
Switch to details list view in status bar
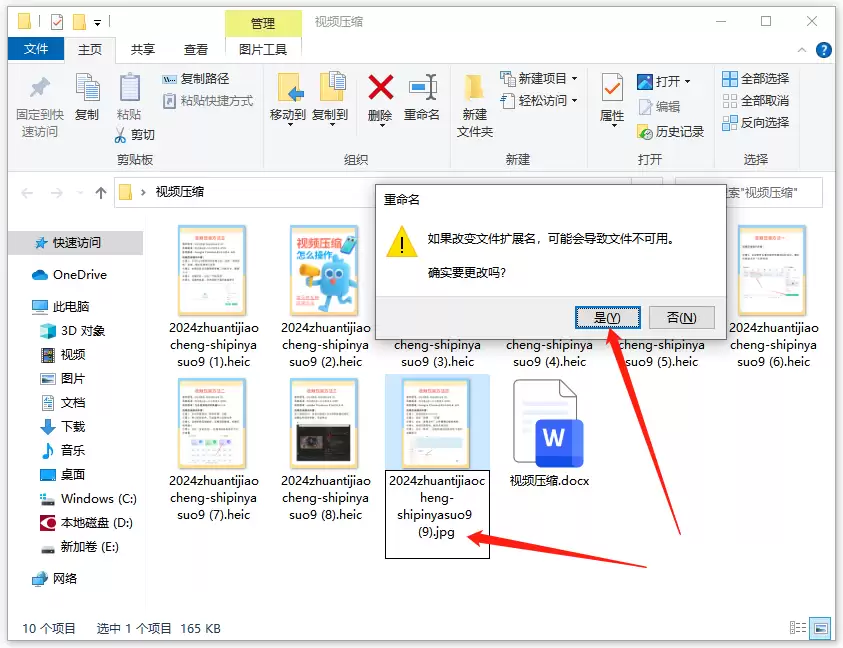click(x=798, y=628)
